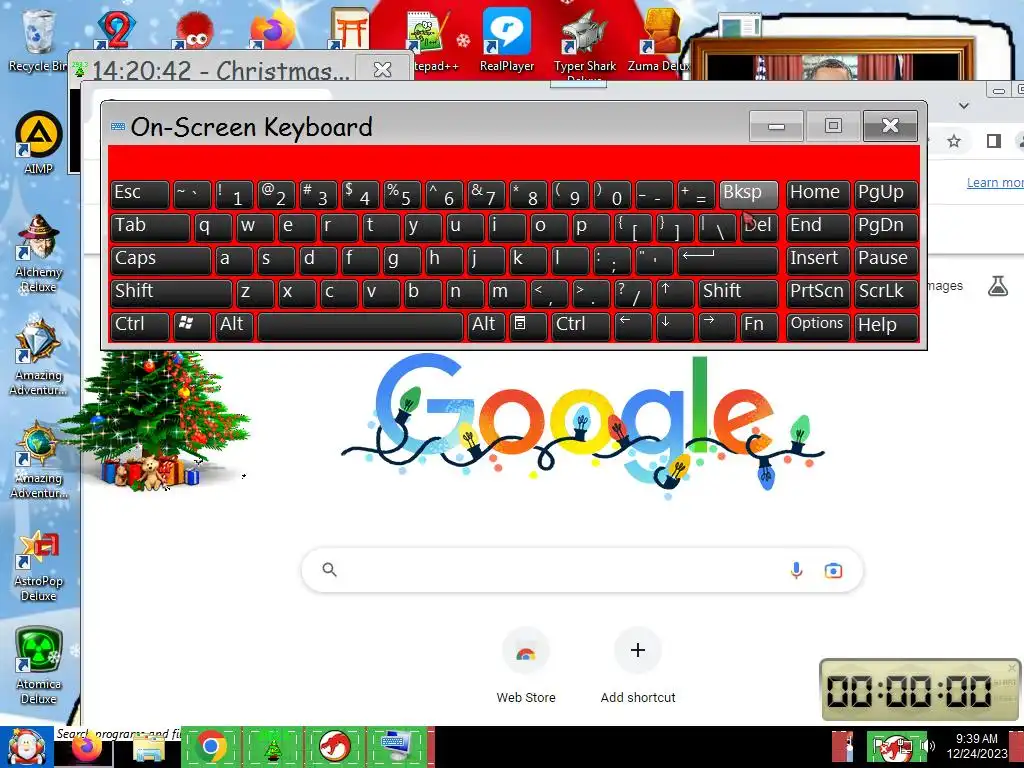Image resolution: width=1024 pixels, height=768 pixels.
Task: Click the Del key
Action: (x=760, y=227)
